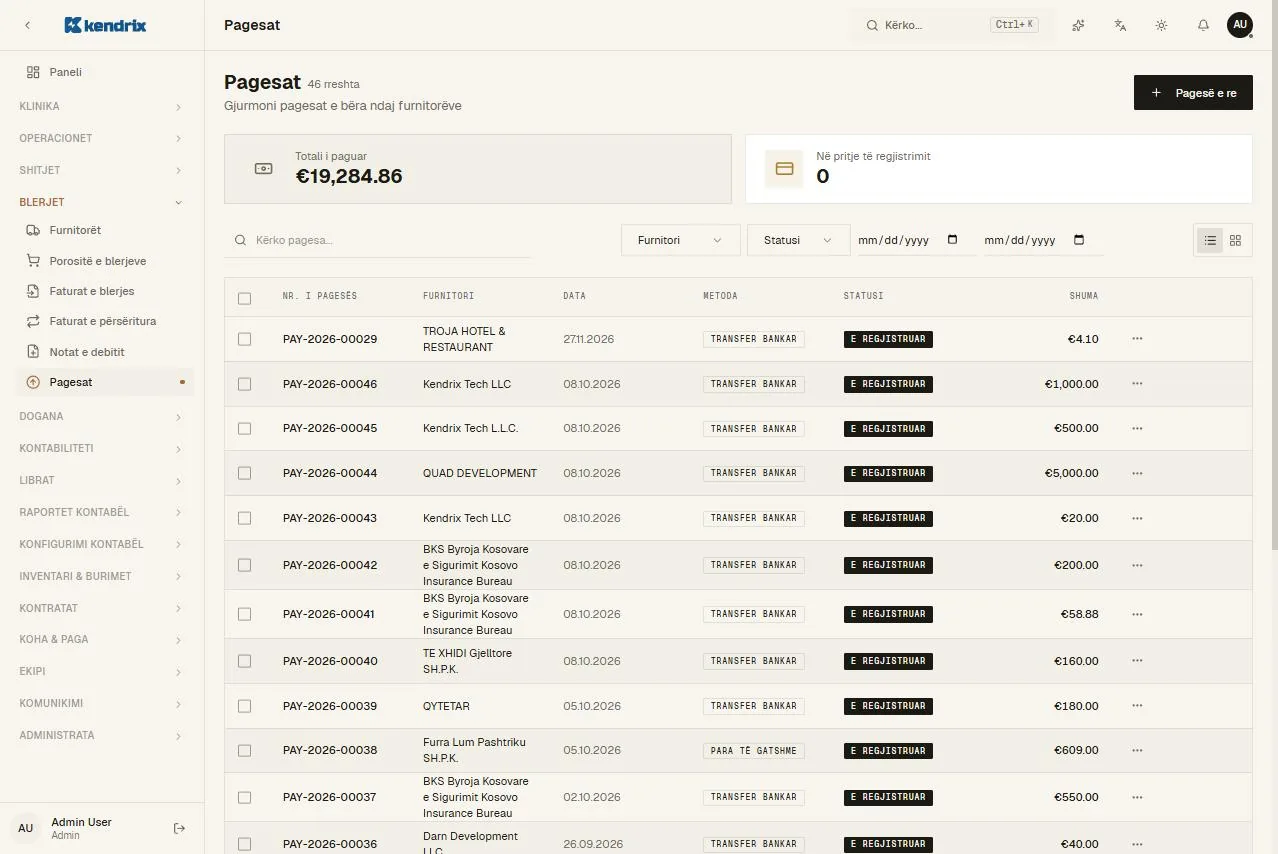The height and width of the screenshot is (854, 1278).
Task: Open the Kendrix logo home
Action: (x=105, y=25)
